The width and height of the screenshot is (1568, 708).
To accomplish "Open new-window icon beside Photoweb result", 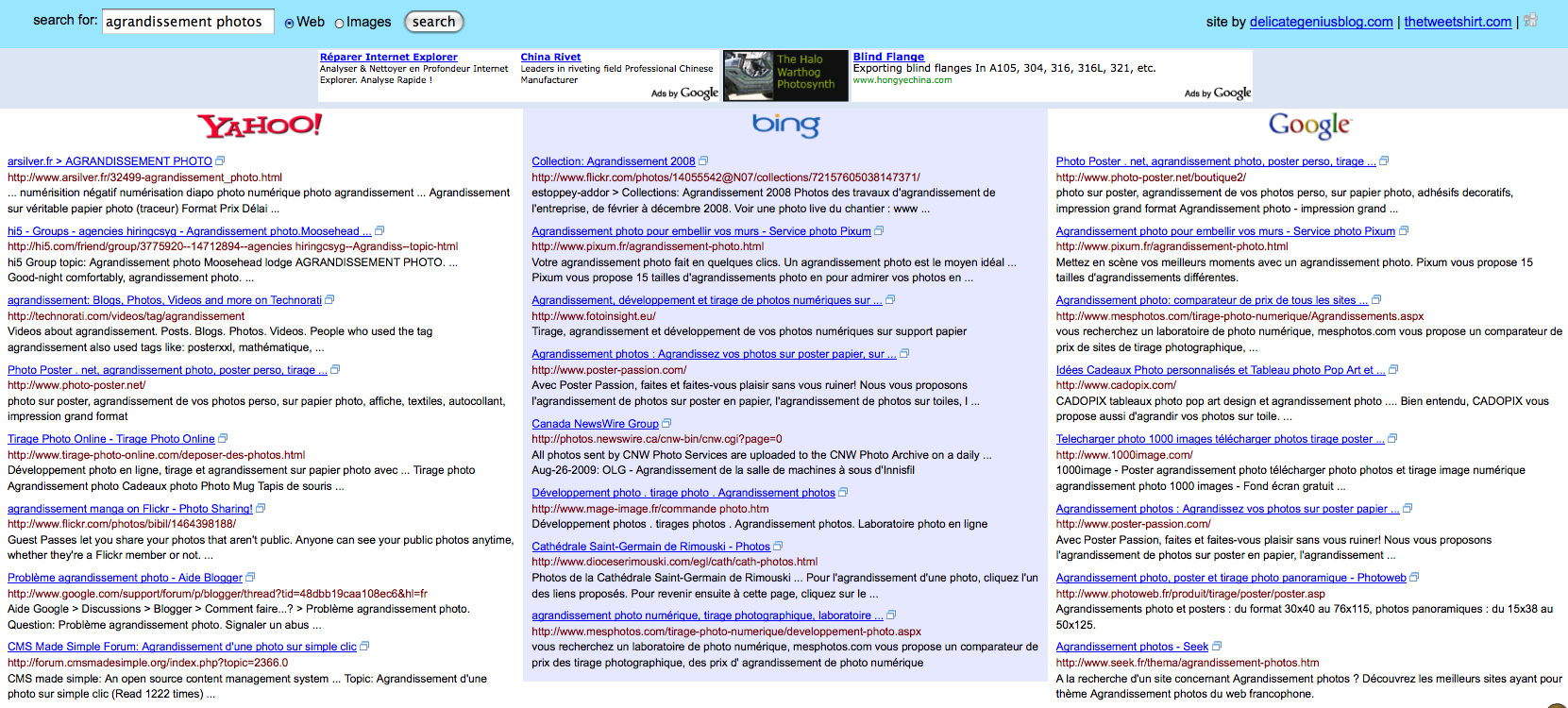I will [x=1414, y=578].
